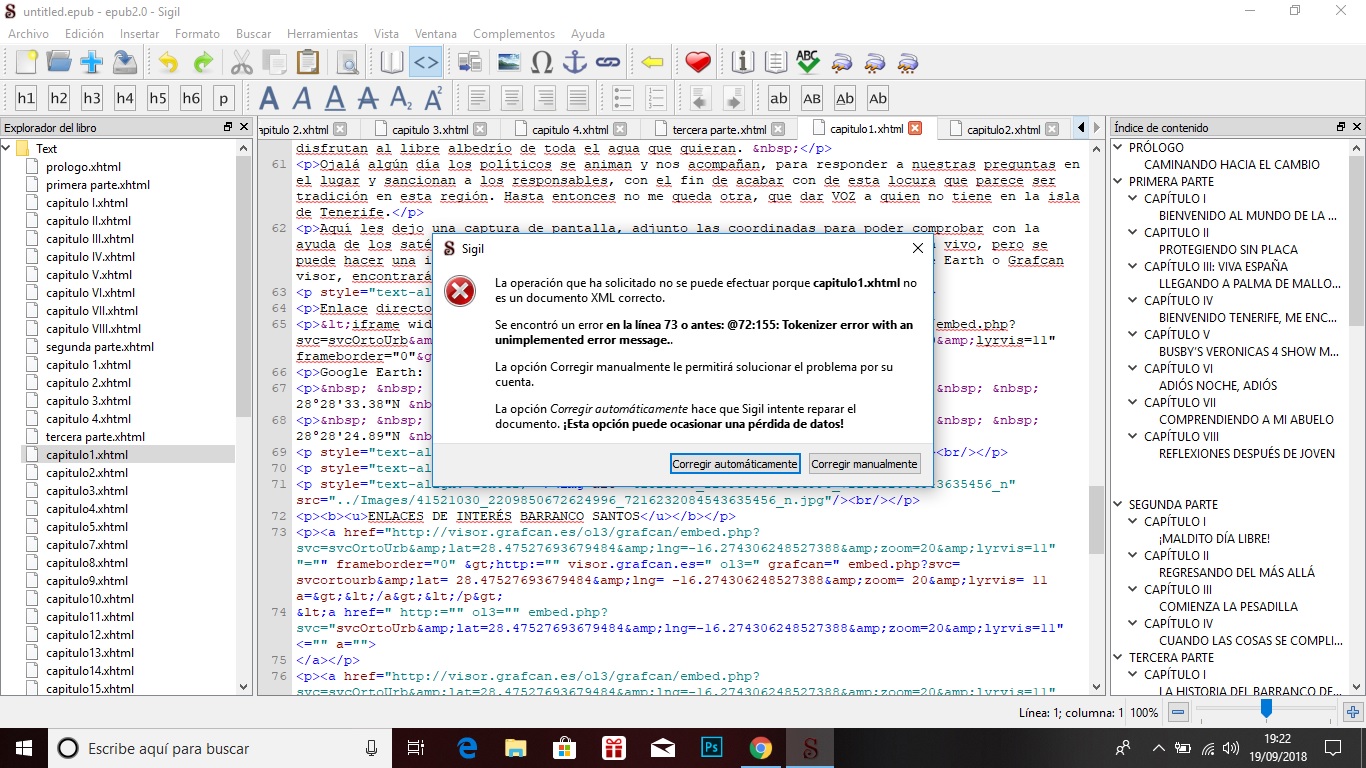Switch to Book View open-book icon

(392, 62)
